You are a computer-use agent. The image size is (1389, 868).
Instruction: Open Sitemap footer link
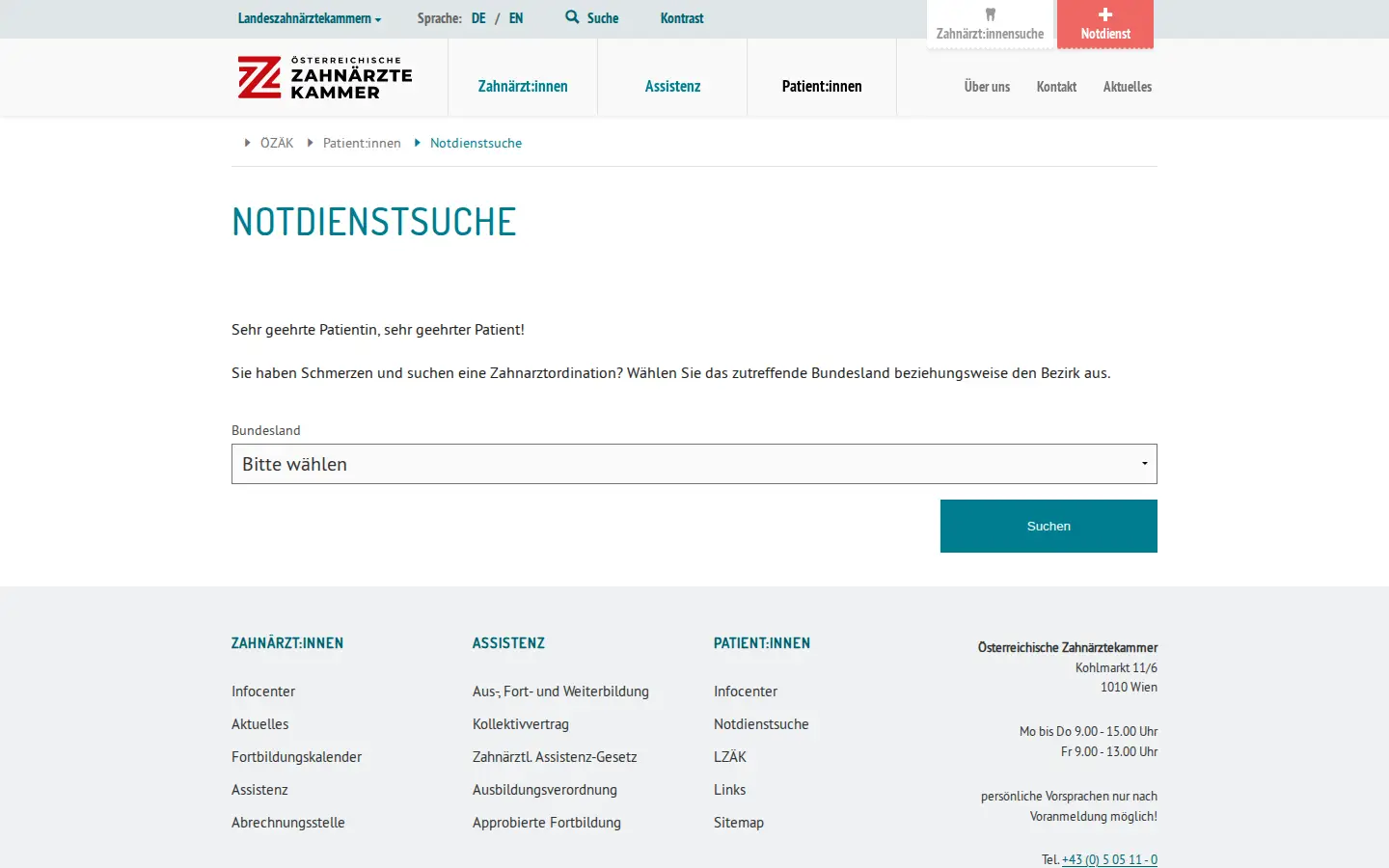pyautogui.click(x=739, y=823)
